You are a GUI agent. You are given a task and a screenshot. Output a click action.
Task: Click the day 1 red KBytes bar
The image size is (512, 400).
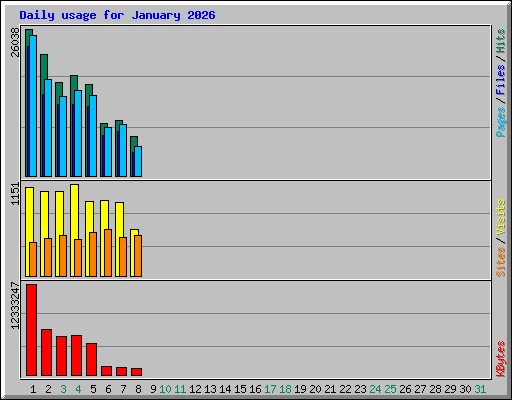pos(32,330)
